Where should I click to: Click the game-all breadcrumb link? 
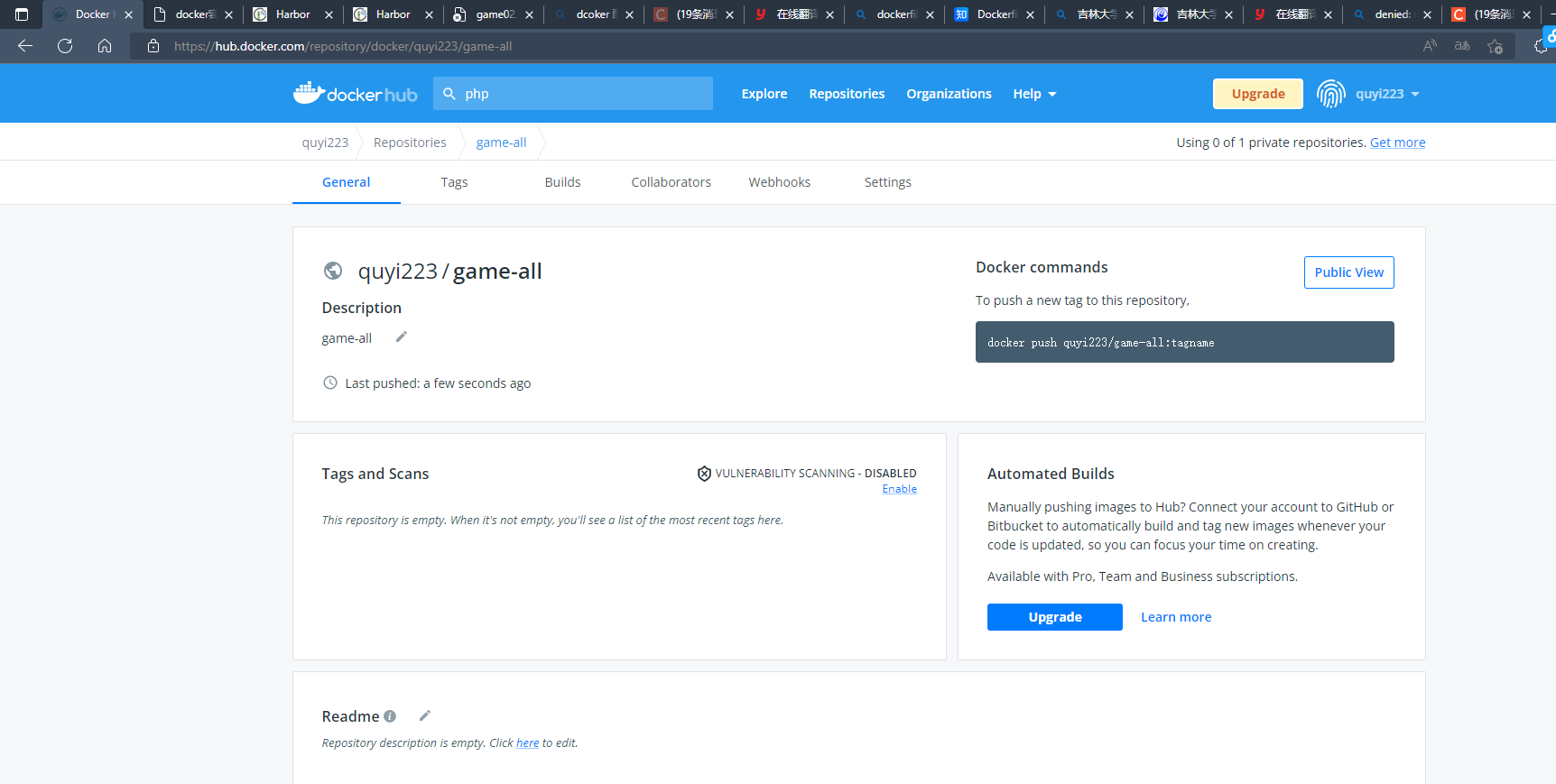[x=501, y=143]
